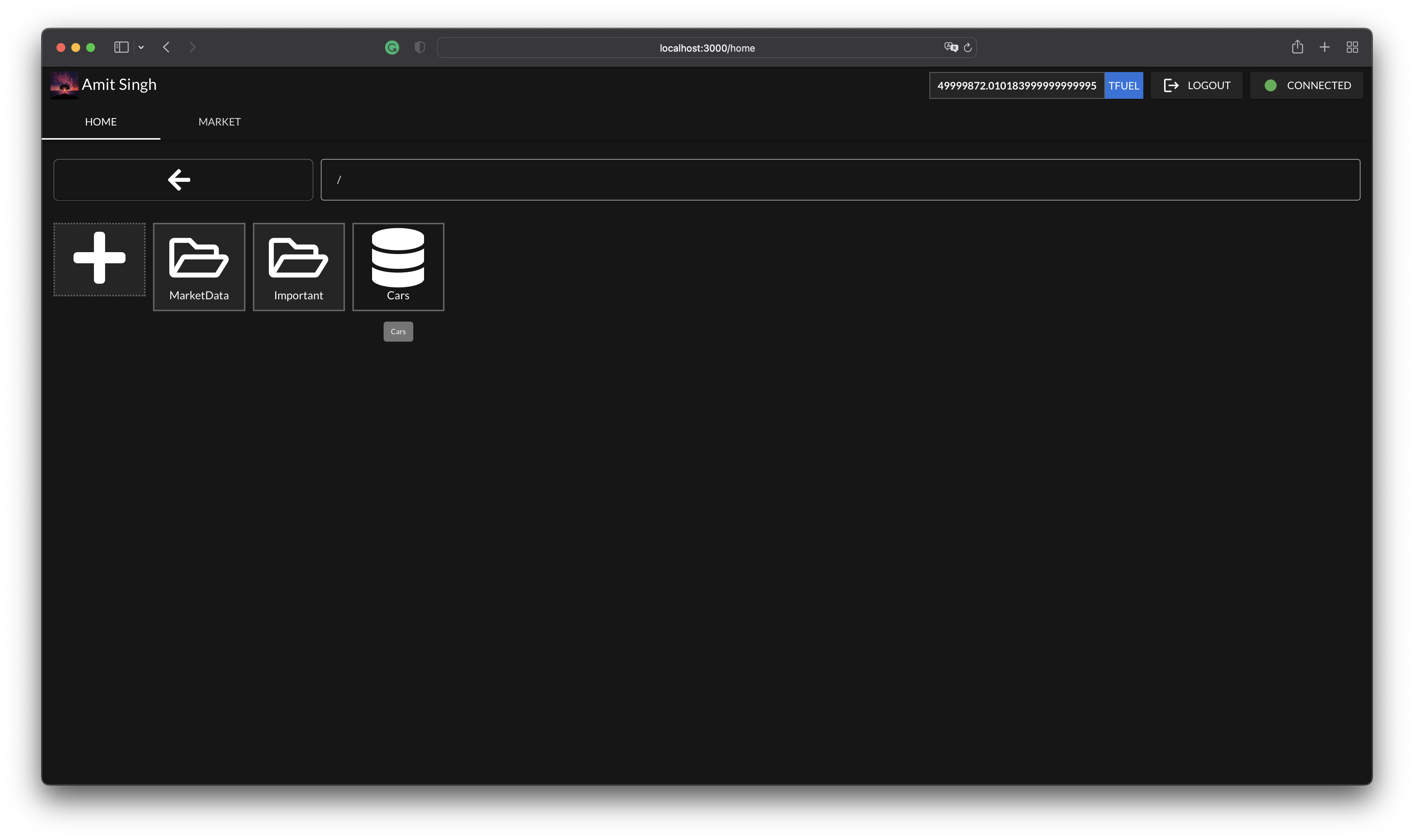This screenshot has width=1414, height=840.
Task: Show tab overview grid
Action: (1352, 47)
